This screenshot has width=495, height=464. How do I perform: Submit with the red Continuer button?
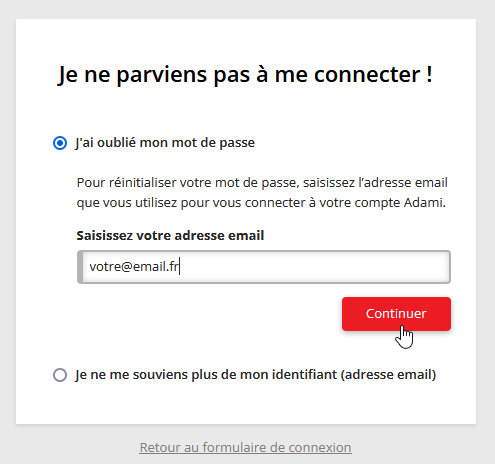396,314
